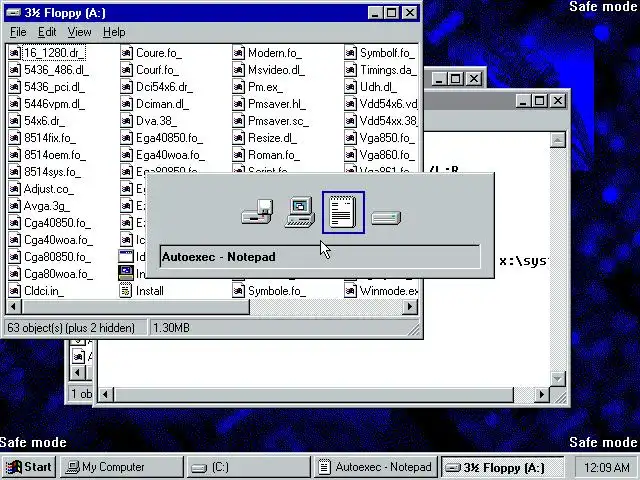640x480 pixels.
Task: Open the View menu in Floppy window
Action: [79, 32]
